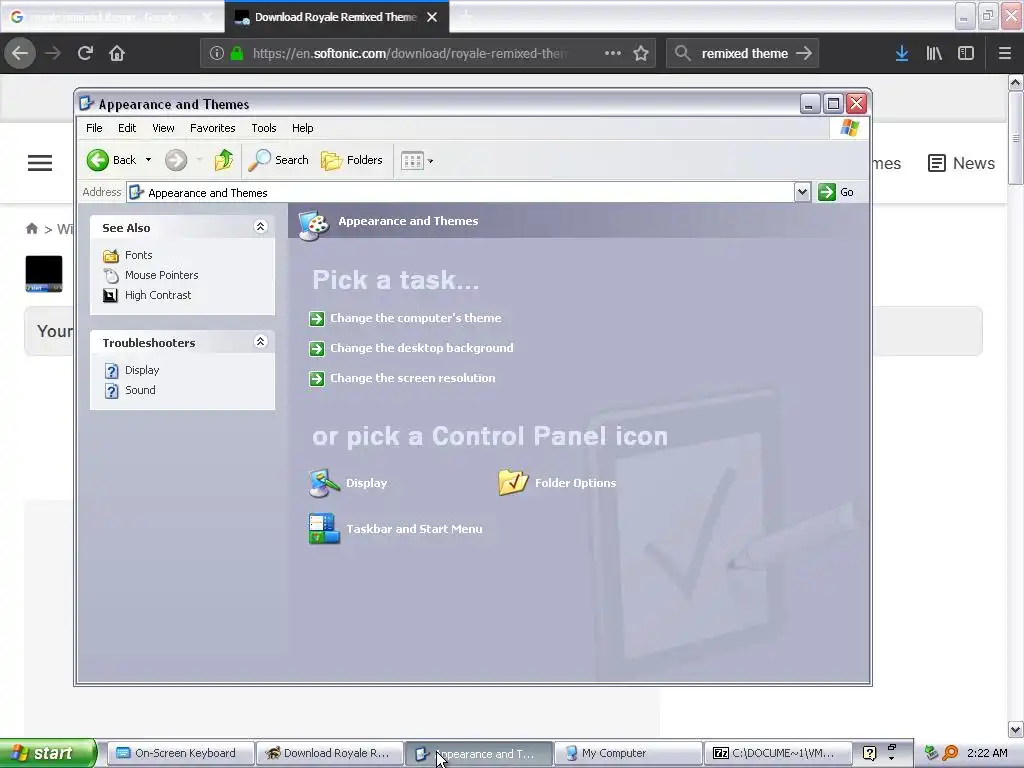Open a new Firefox tab

[466, 17]
